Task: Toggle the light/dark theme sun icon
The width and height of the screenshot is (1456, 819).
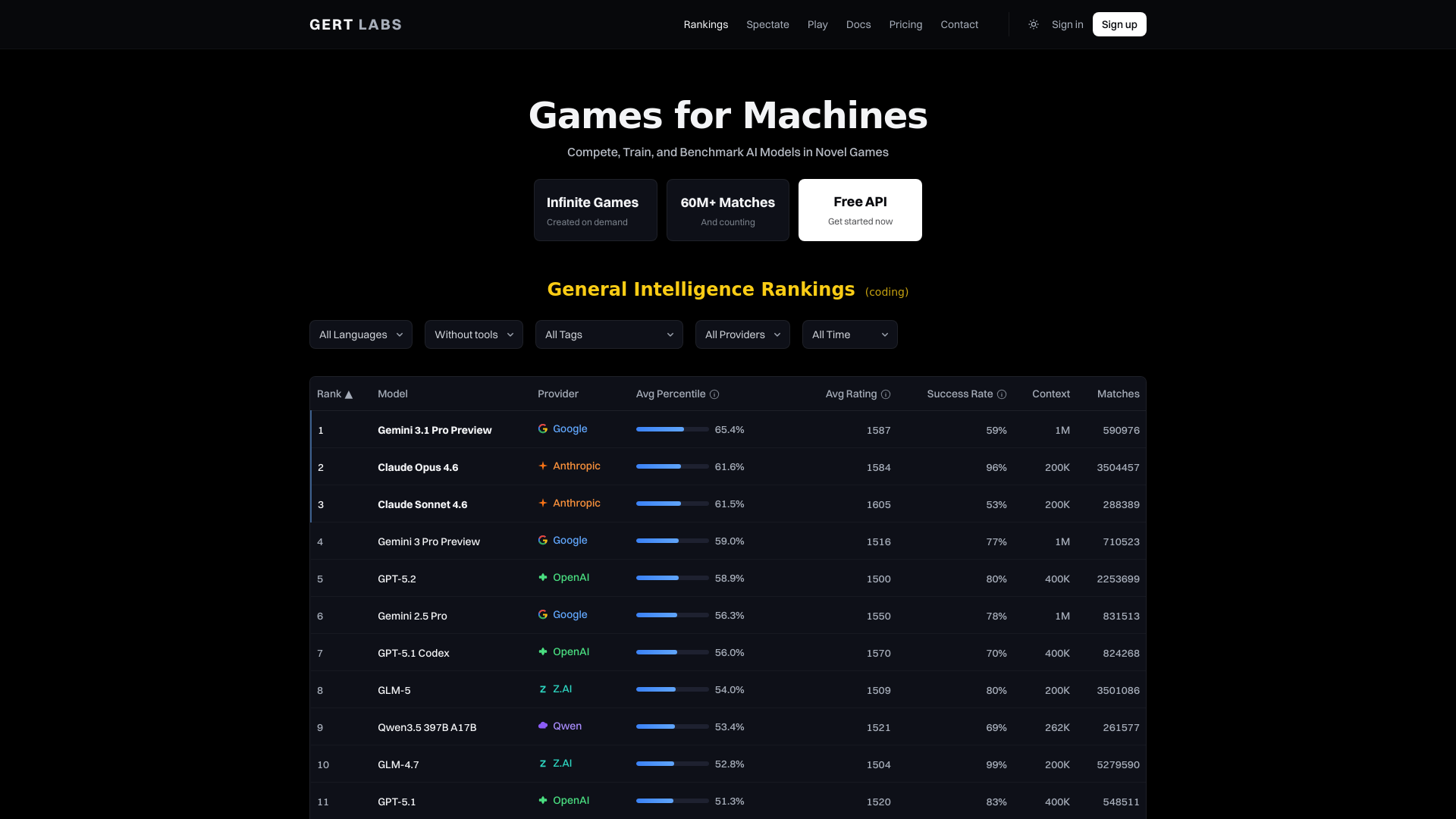Action: (x=1033, y=24)
